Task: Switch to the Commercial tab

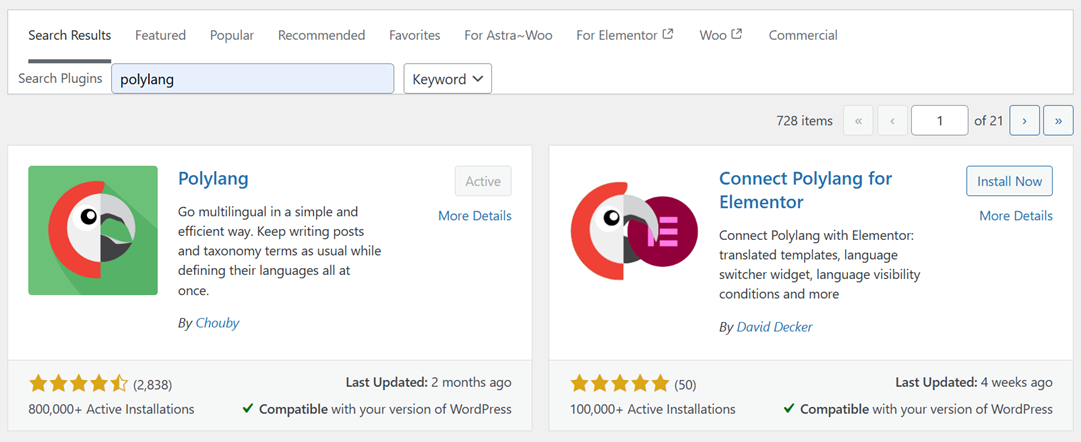Action: pos(803,35)
